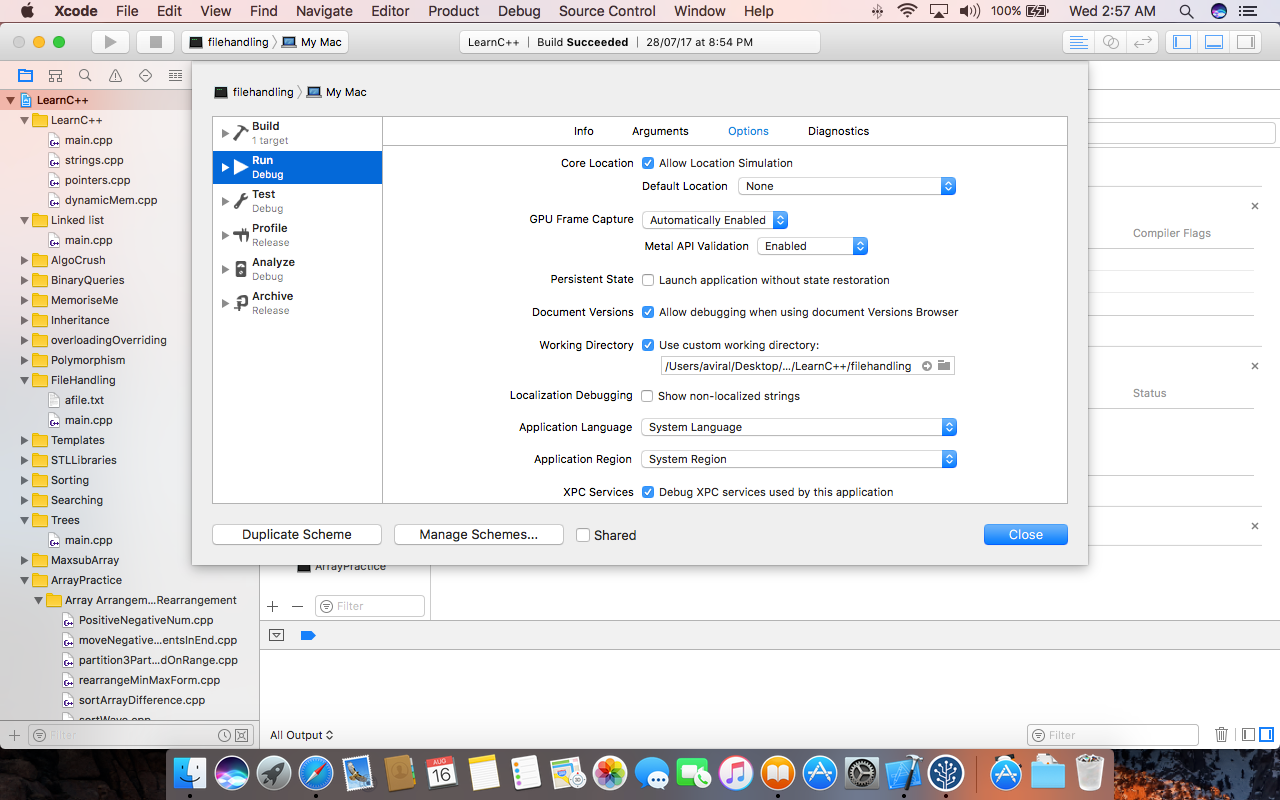Toggle Debug XPC services checkbox

648,492
